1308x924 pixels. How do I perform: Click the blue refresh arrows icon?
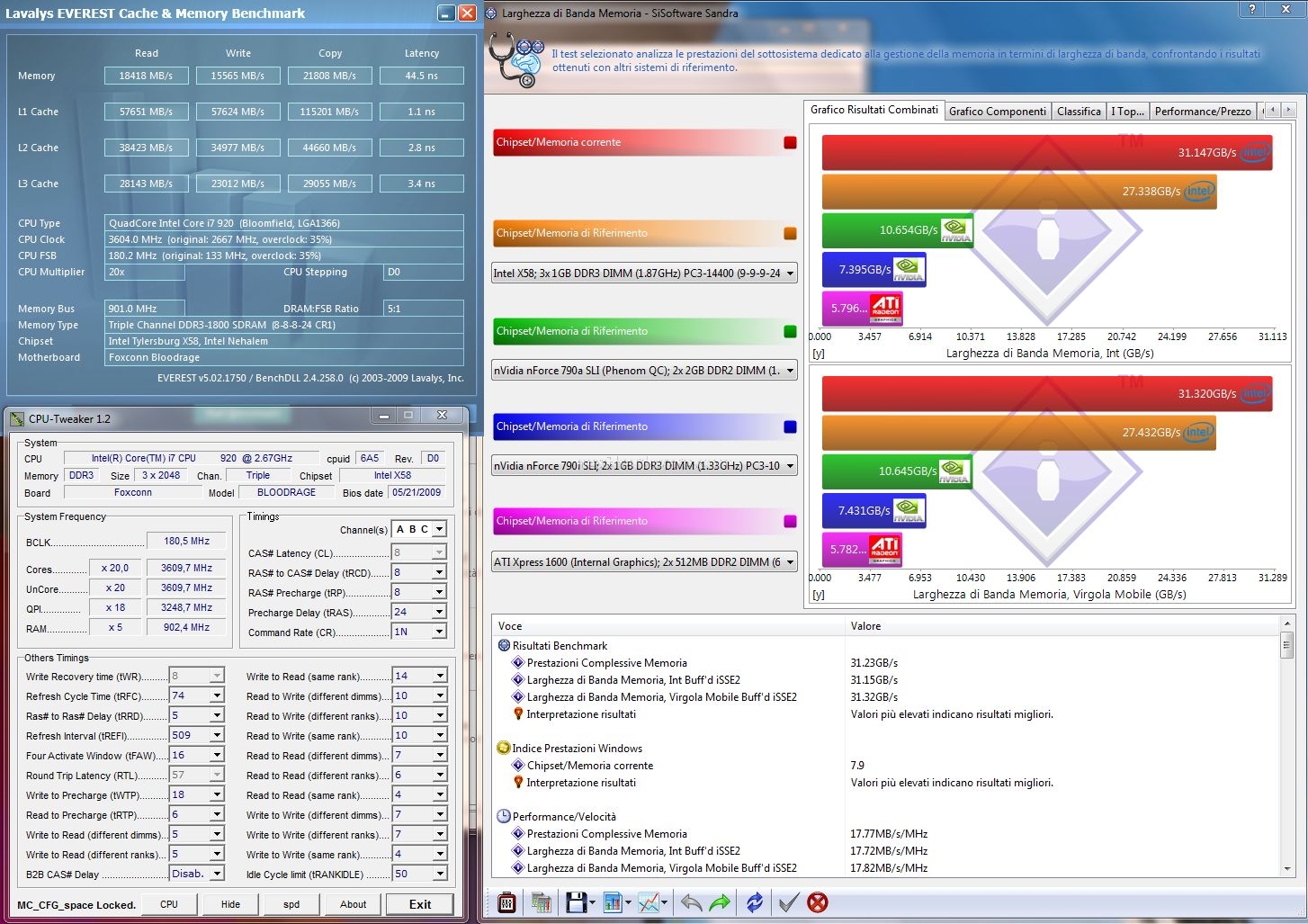(755, 902)
